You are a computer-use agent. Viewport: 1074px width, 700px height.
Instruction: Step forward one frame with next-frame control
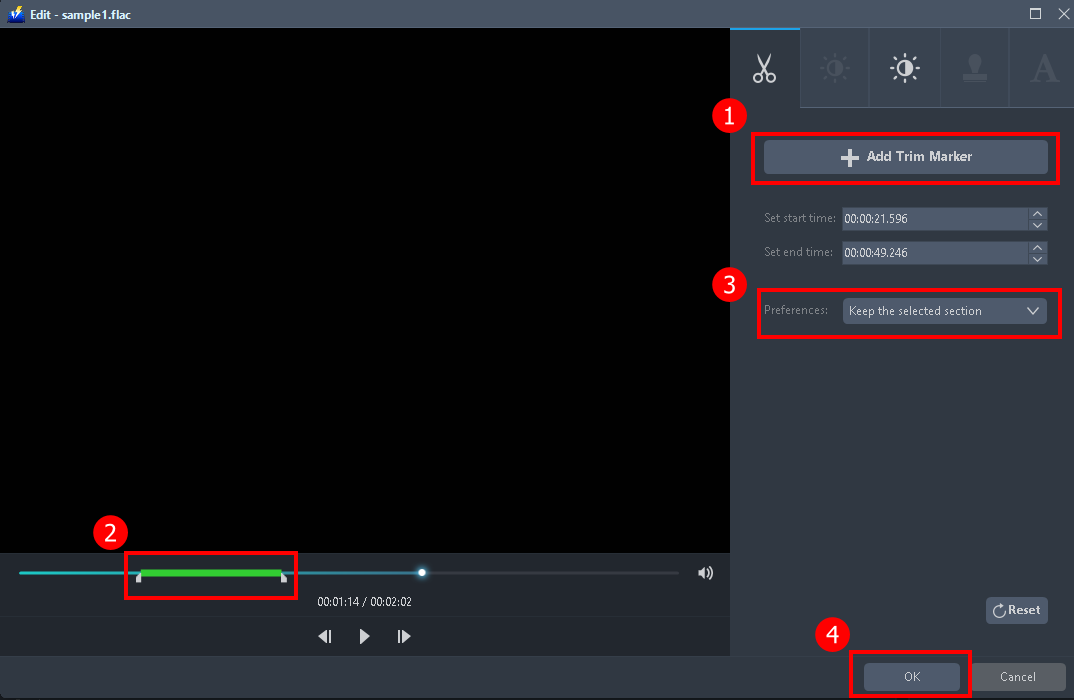[404, 635]
